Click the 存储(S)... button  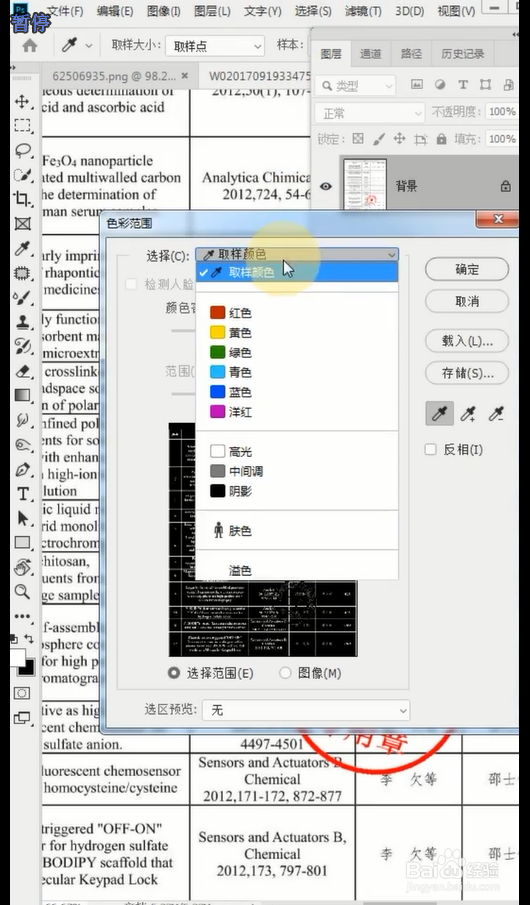pos(467,373)
